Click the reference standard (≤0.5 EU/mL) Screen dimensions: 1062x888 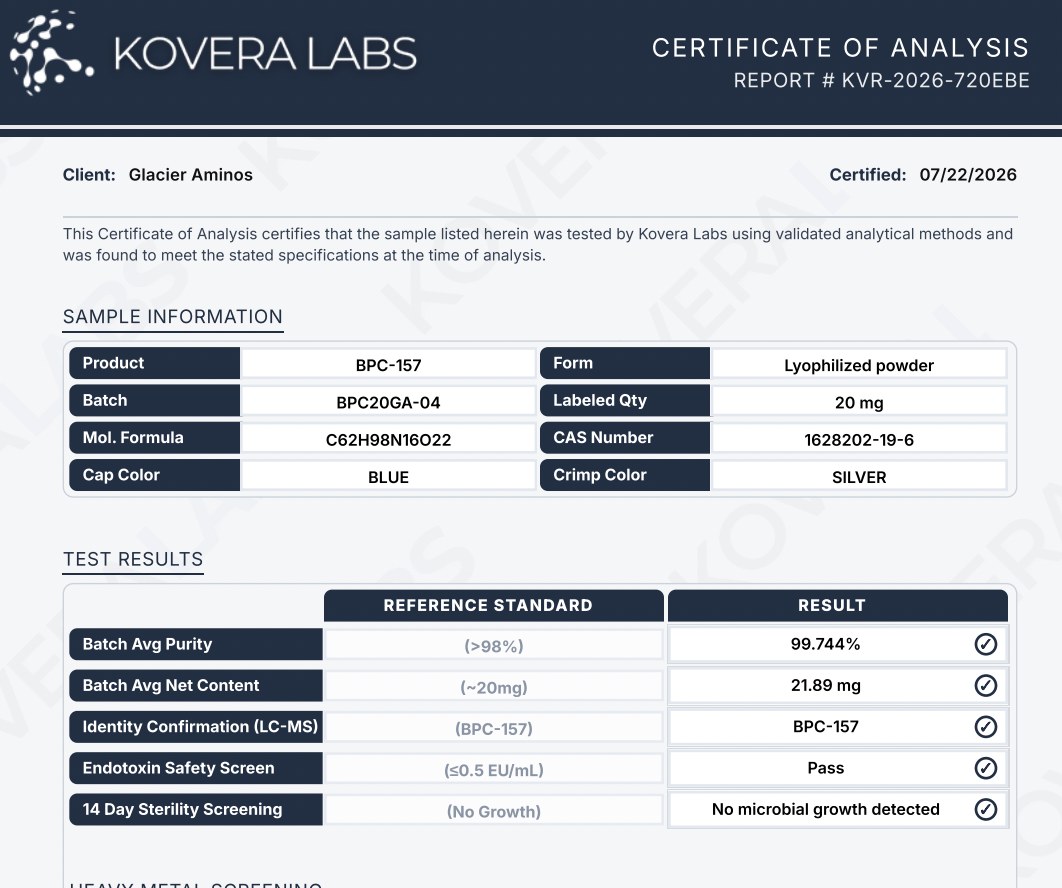[494, 769]
